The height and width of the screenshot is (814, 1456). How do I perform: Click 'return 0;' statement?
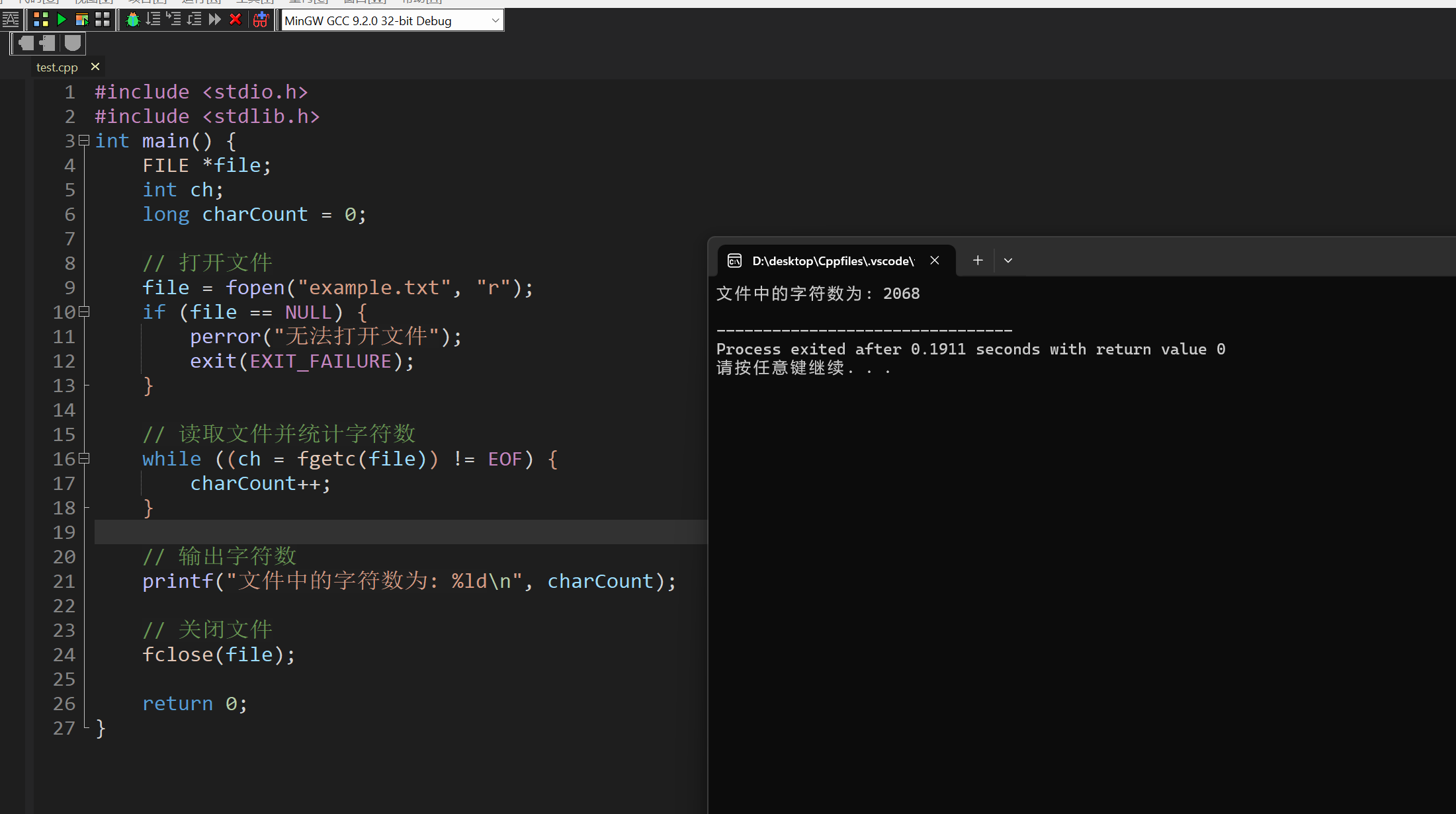(195, 704)
